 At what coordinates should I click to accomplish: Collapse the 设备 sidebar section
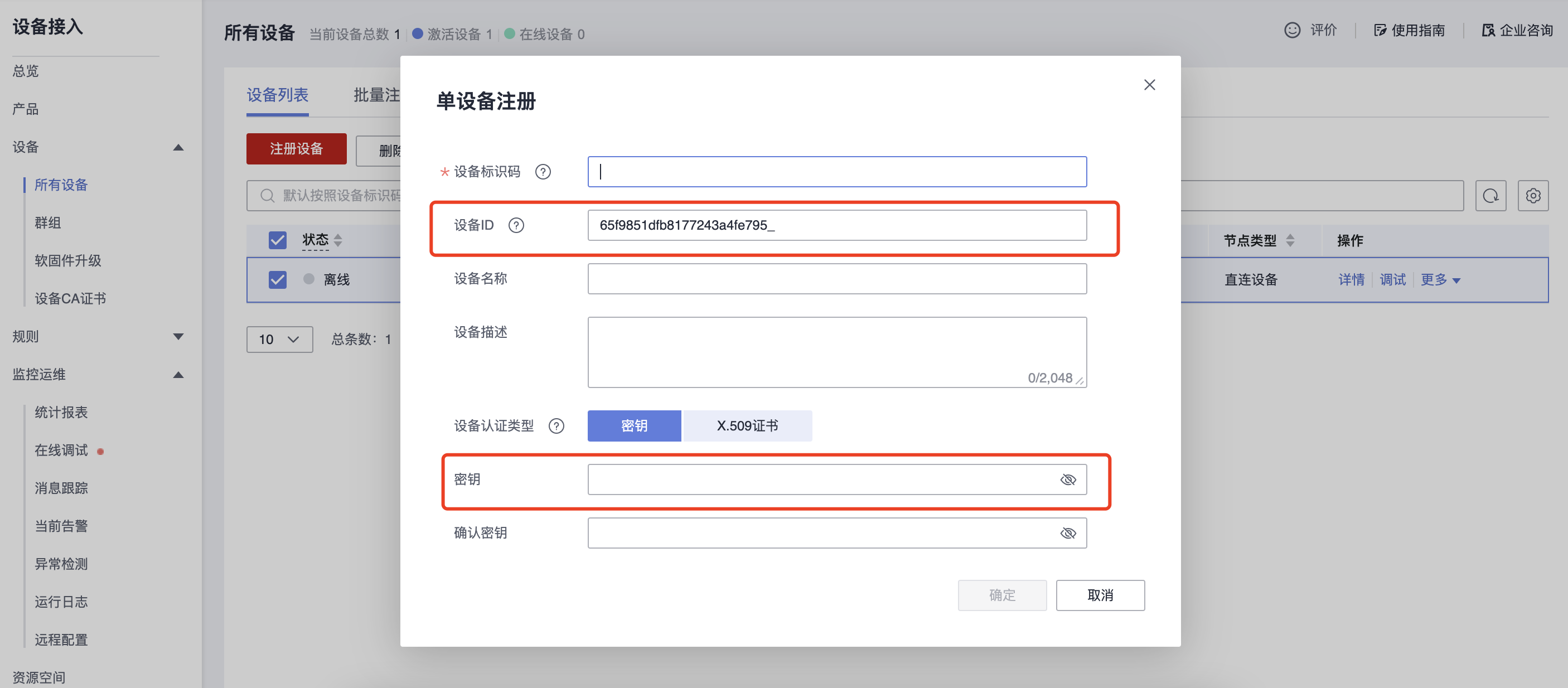point(178,147)
